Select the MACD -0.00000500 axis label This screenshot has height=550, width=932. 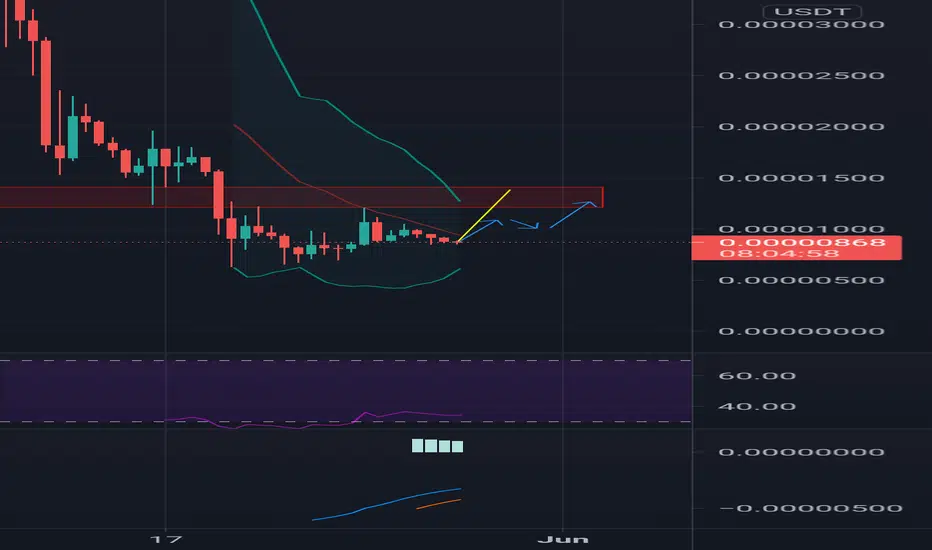tap(811, 508)
